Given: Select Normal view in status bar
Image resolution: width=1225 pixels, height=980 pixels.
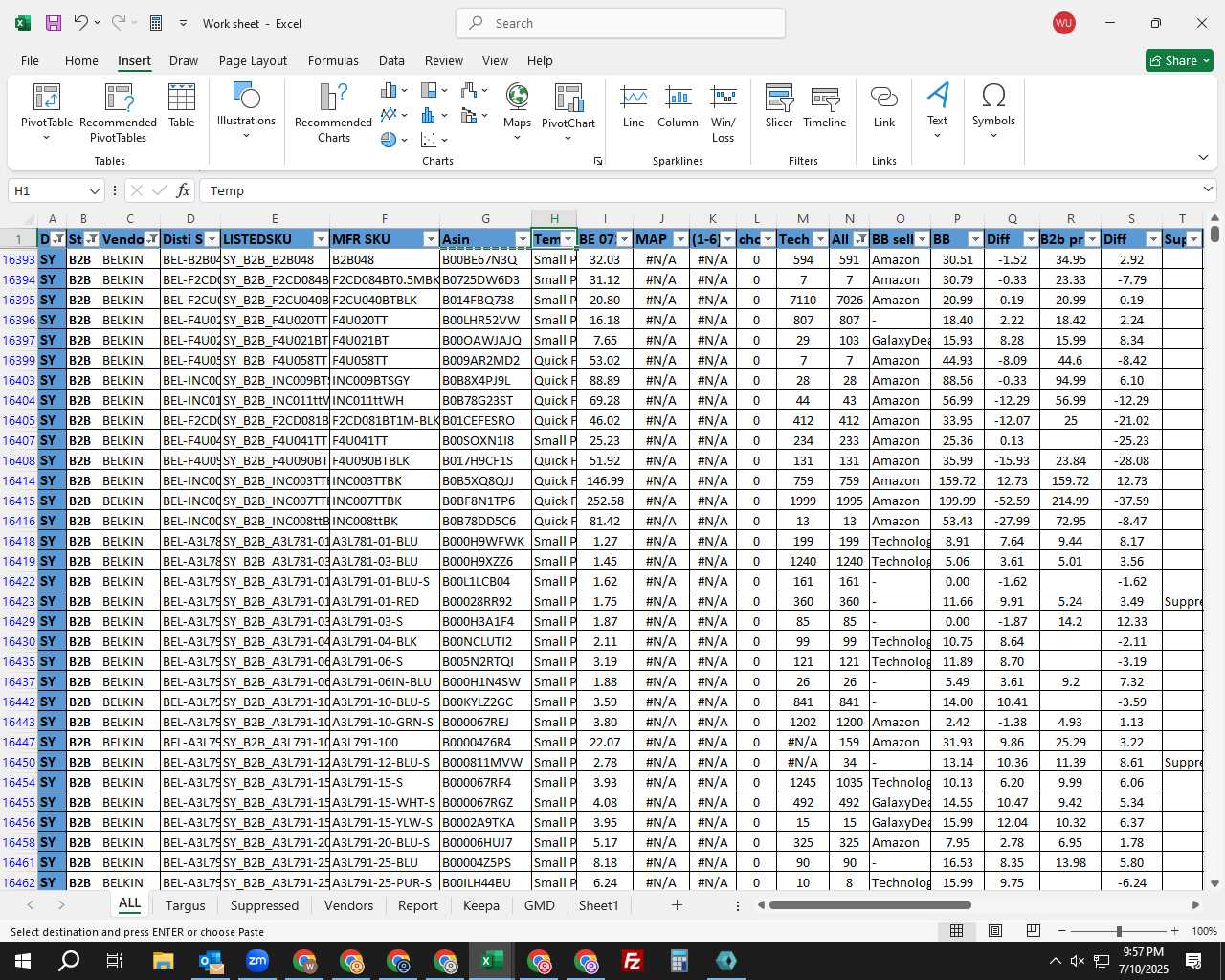Looking at the screenshot, I should coord(956,931).
